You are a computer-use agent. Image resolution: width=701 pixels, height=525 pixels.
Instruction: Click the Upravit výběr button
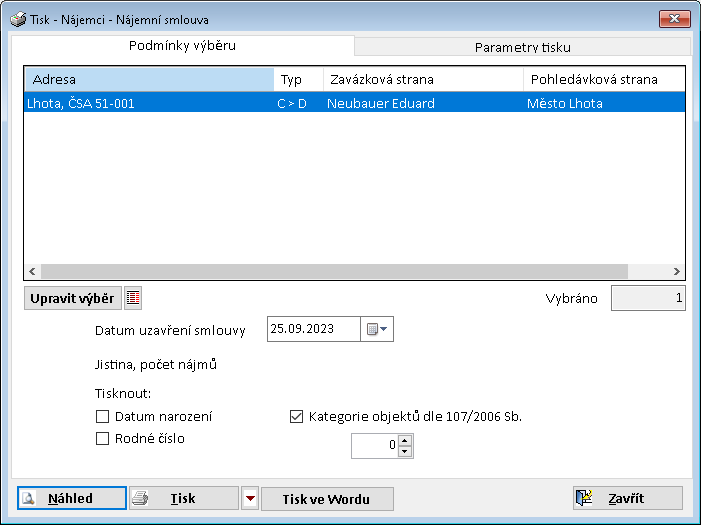point(72,298)
